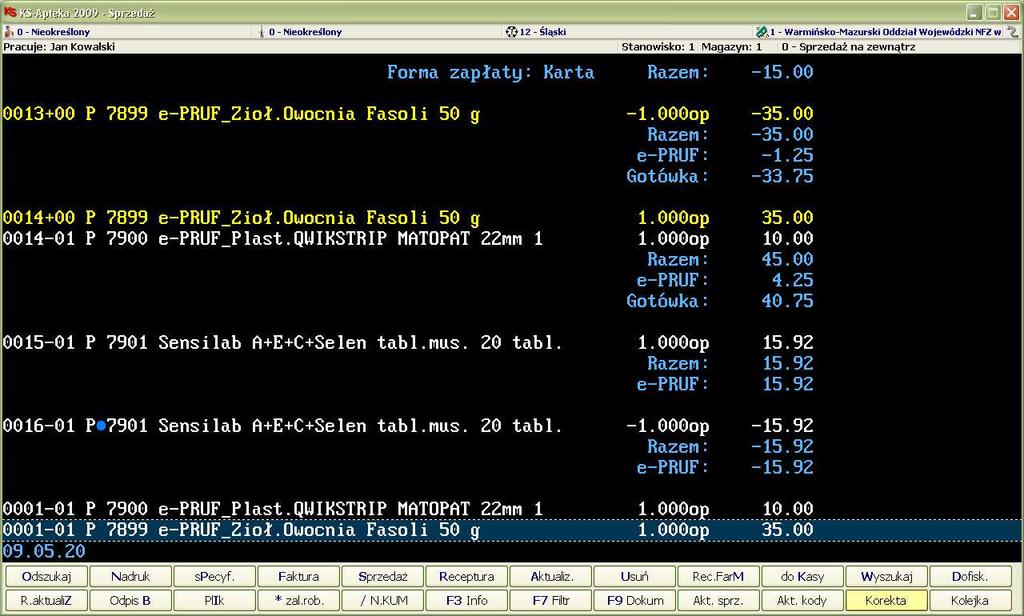The height and width of the screenshot is (616, 1024).
Task: Select the sPecyf. button
Action: pos(214,576)
